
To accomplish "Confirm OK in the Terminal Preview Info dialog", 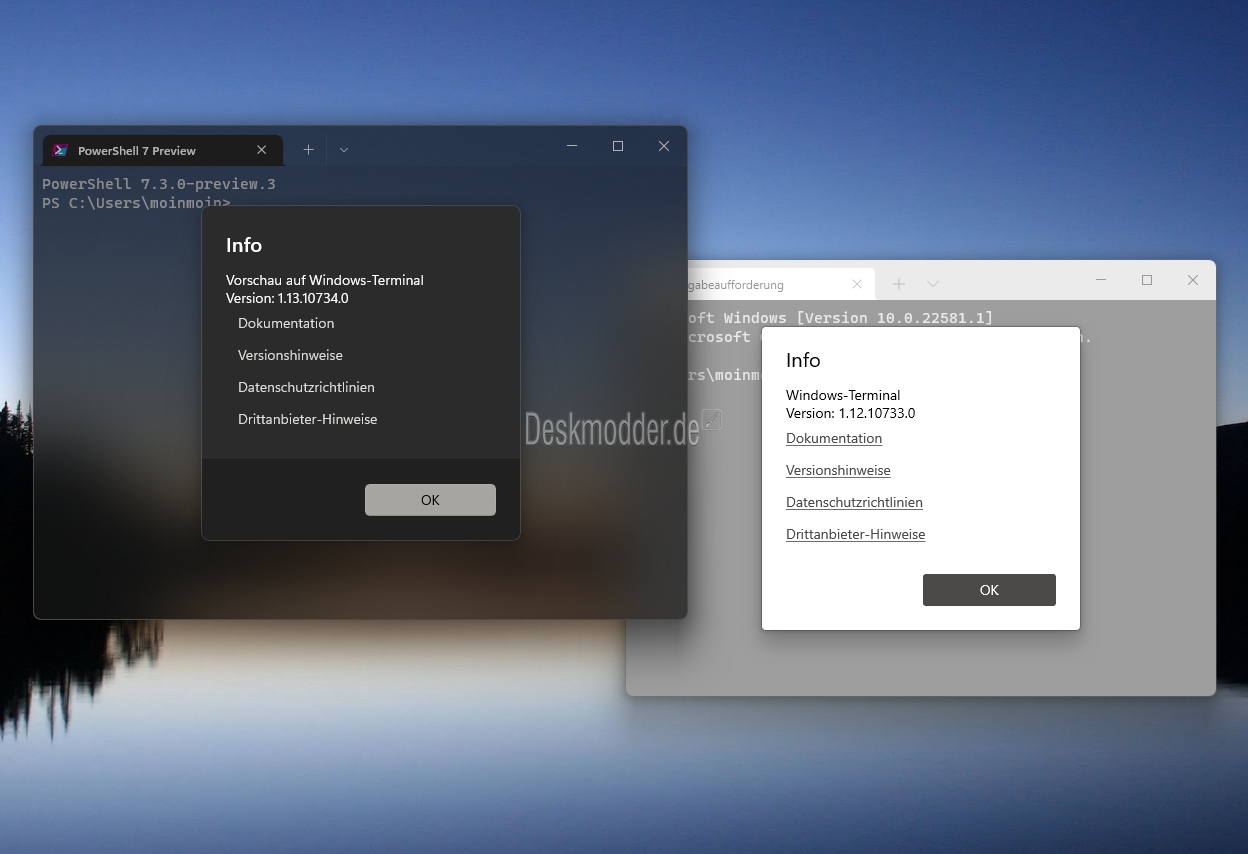I will coord(430,500).
